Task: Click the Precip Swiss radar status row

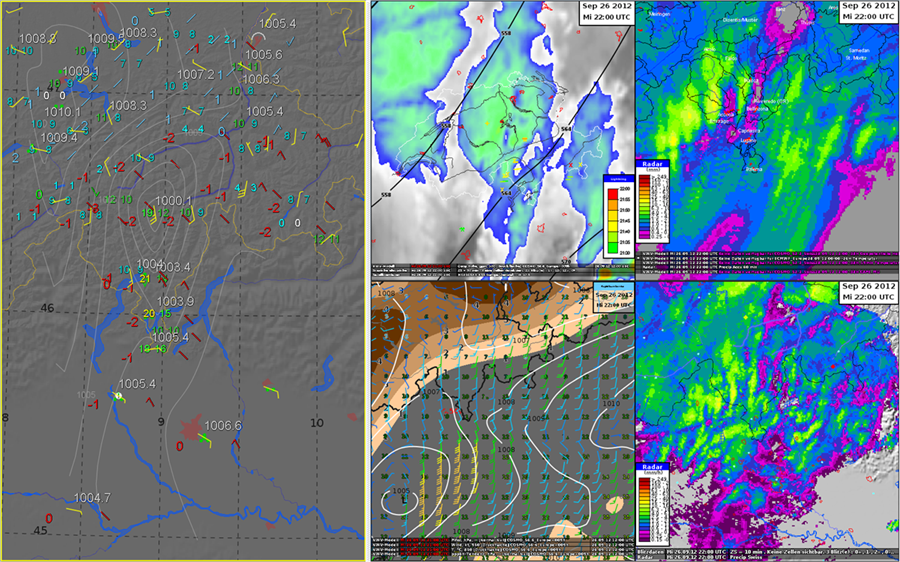Action: coord(767,557)
